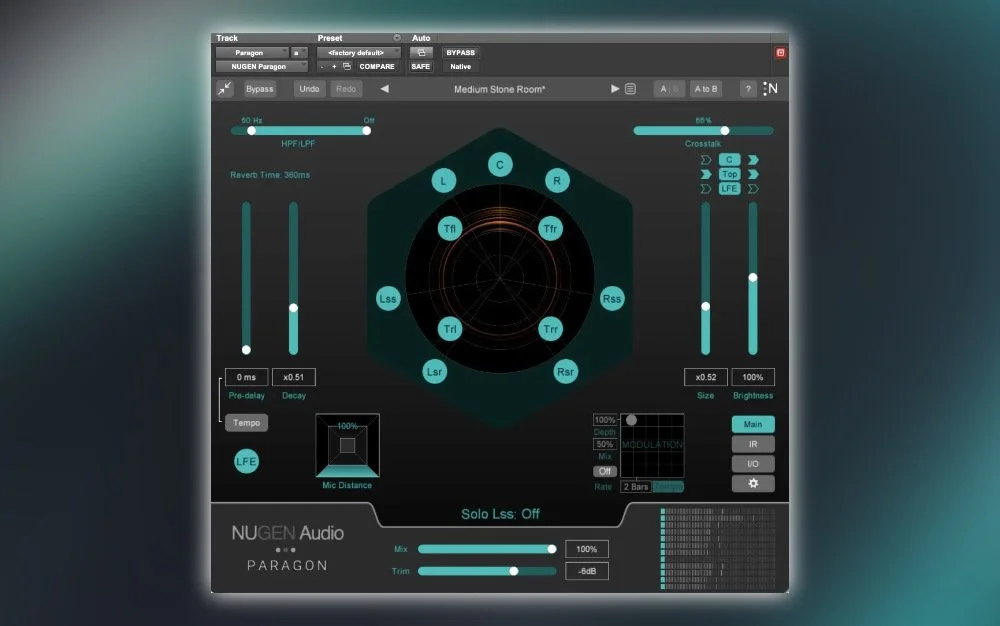The image size is (1000, 626).
Task: Toggle the Tempo sync for pre-delay
Action: 246,423
